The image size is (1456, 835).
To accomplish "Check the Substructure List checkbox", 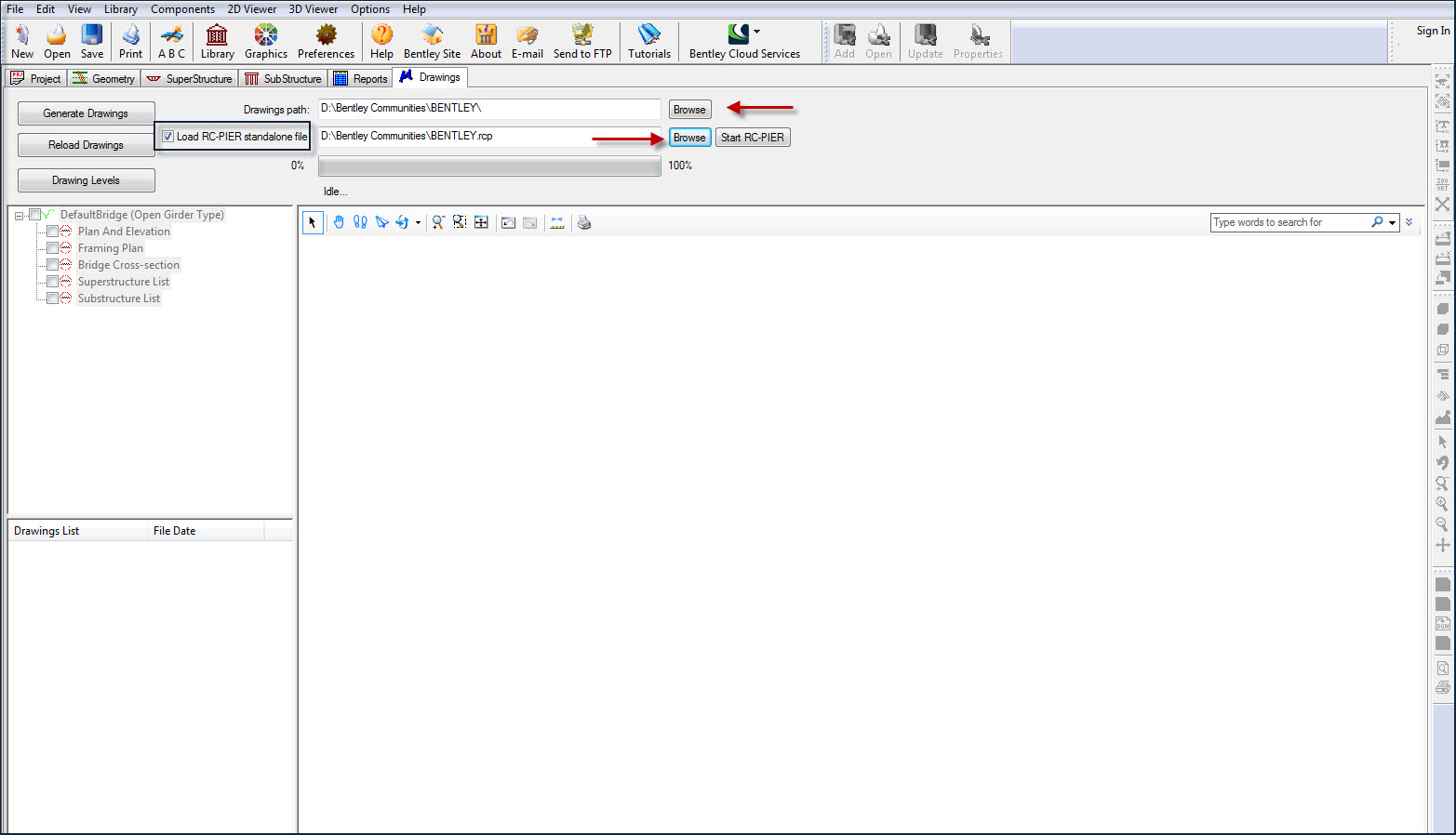I will 53,298.
